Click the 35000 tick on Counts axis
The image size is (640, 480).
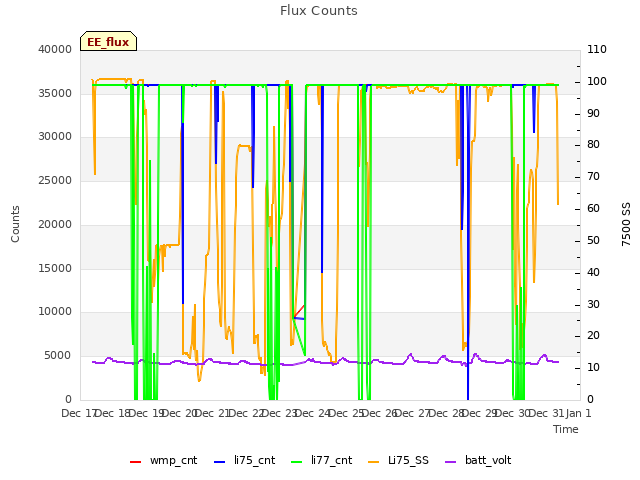(55, 93)
